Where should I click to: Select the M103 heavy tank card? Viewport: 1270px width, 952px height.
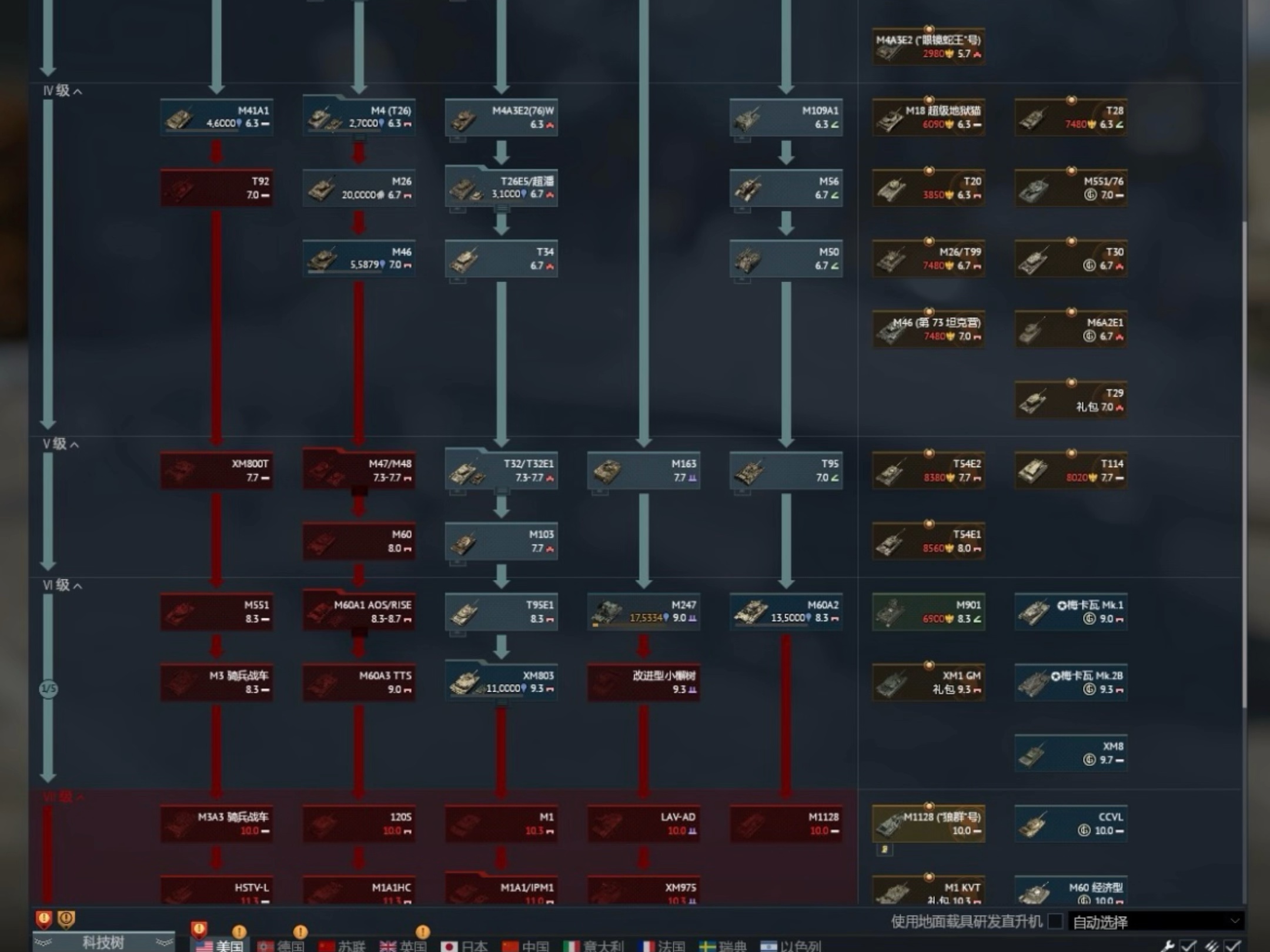[x=501, y=541]
